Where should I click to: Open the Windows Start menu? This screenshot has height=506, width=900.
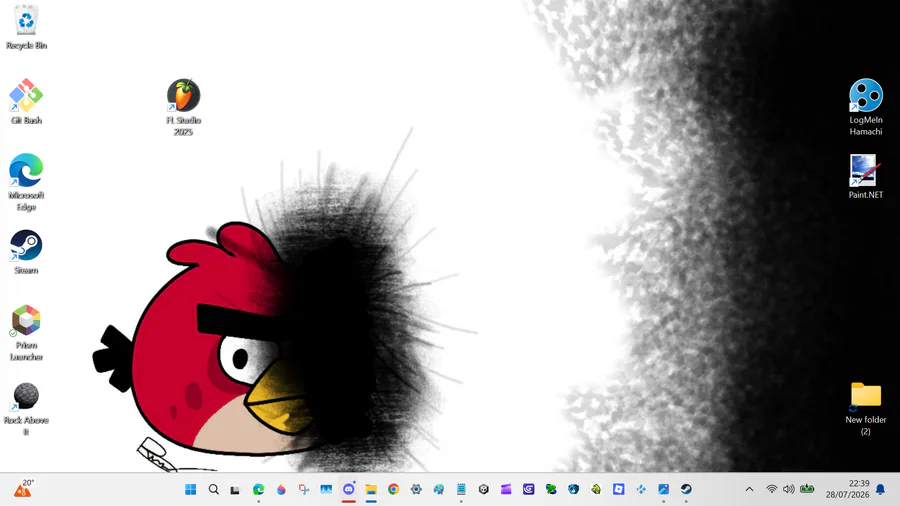pyautogui.click(x=191, y=489)
